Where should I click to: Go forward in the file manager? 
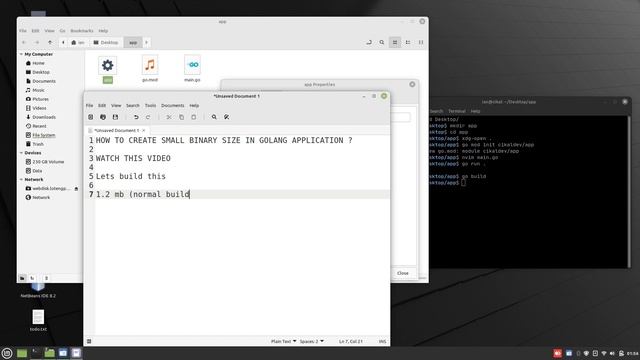pos(37,42)
